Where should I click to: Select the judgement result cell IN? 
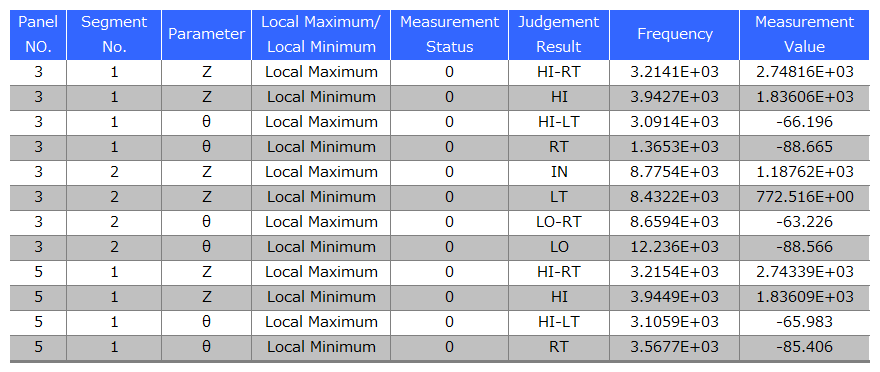tap(559, 172)
